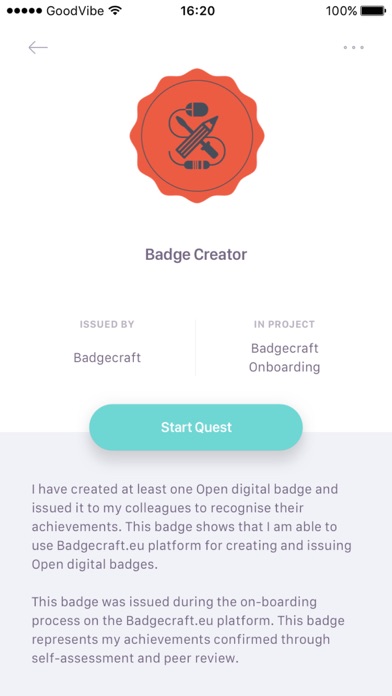Start the quest with the teal button
392x696 pixels.
point(196,427)
